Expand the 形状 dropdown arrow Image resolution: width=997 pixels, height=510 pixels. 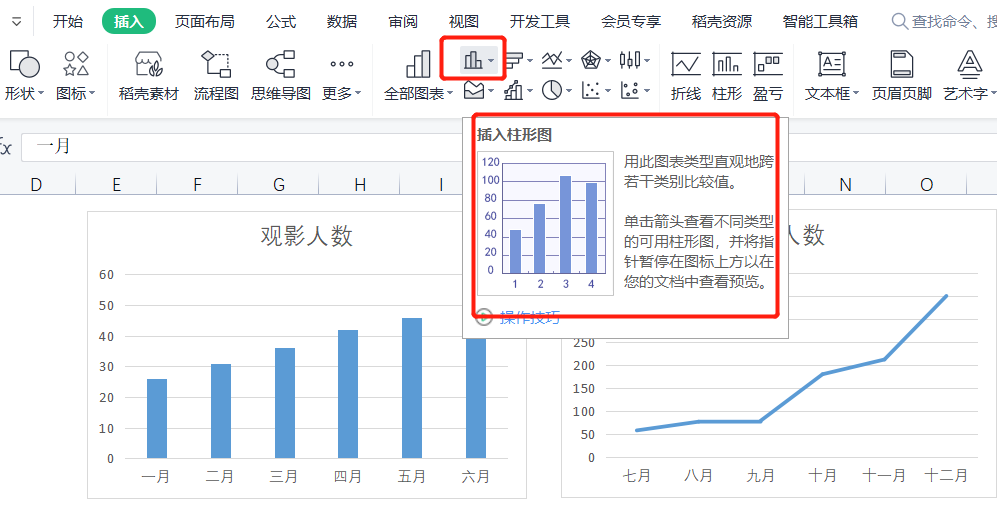pos(41,93)
